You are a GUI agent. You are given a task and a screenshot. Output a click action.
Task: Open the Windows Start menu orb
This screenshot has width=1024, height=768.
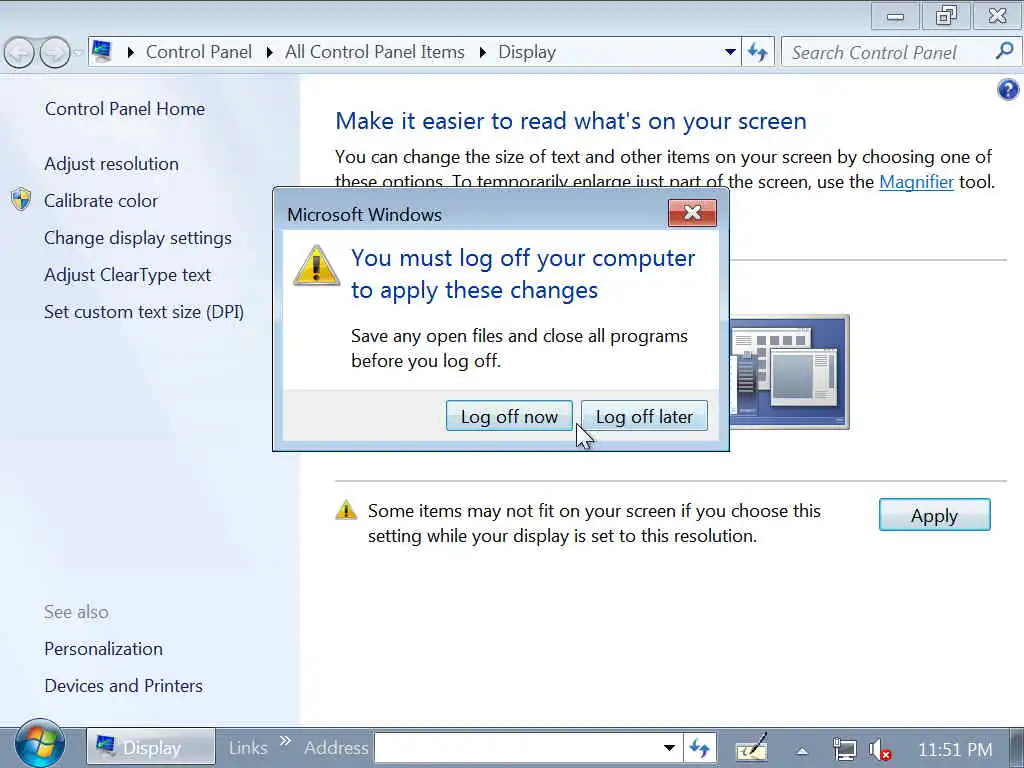[x=40, y=744]
